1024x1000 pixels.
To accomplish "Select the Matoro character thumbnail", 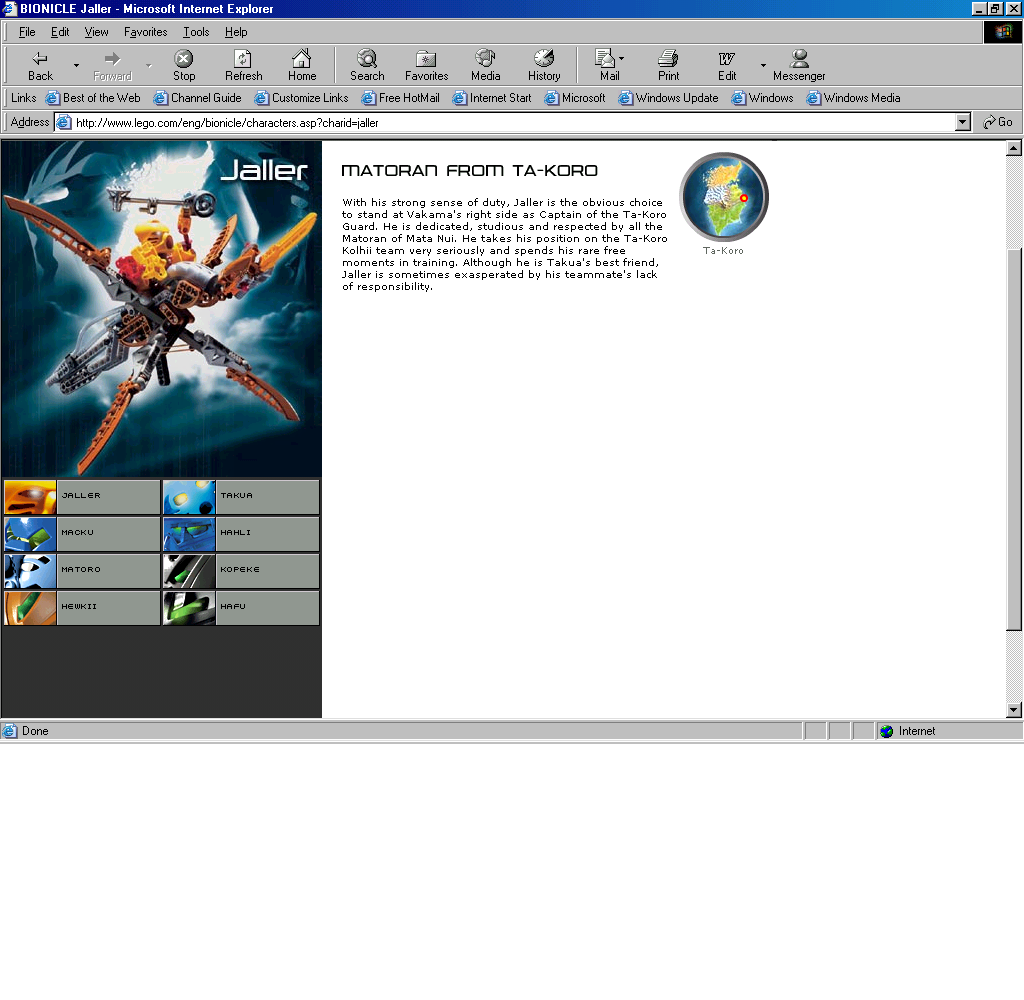I will point(30,572).
